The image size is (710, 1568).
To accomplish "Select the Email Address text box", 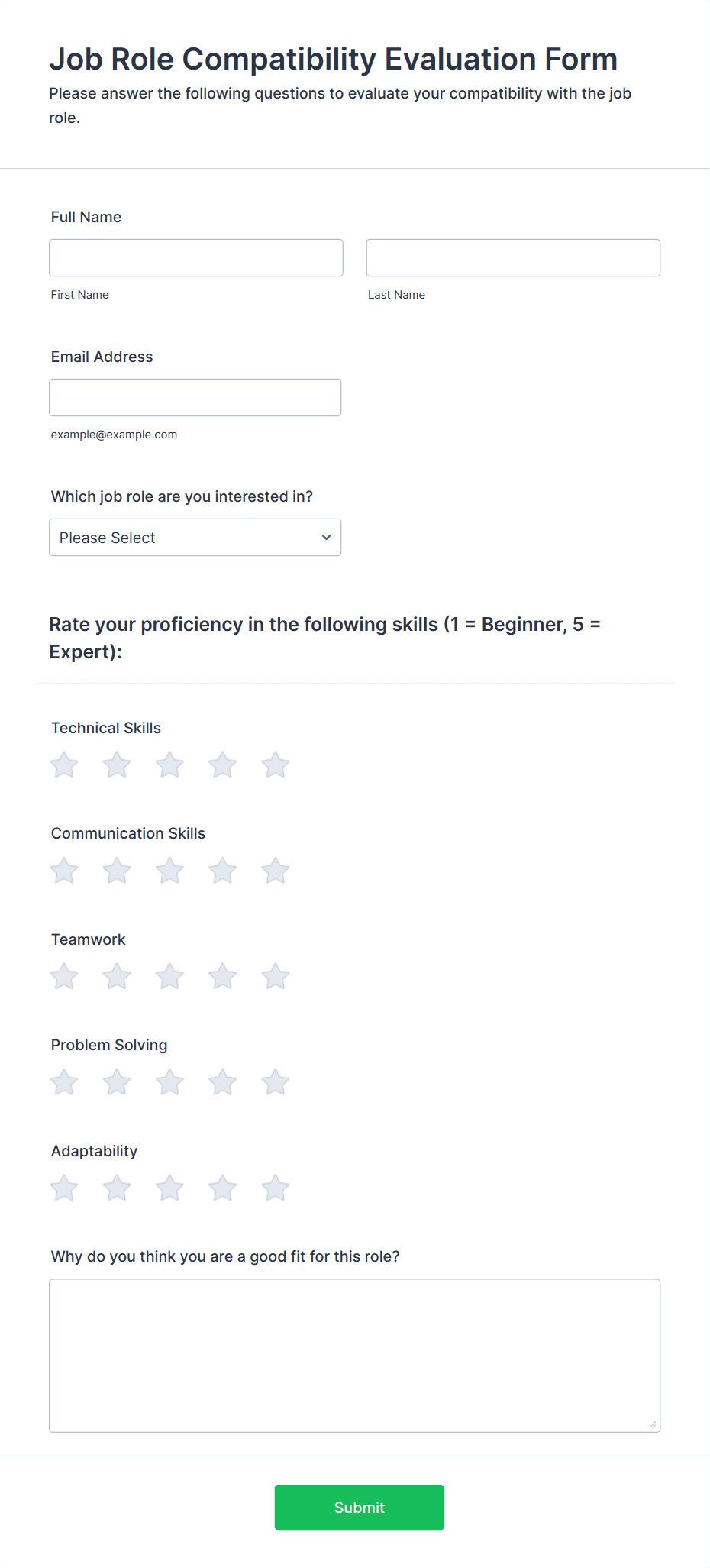I will tap(195, 398).
